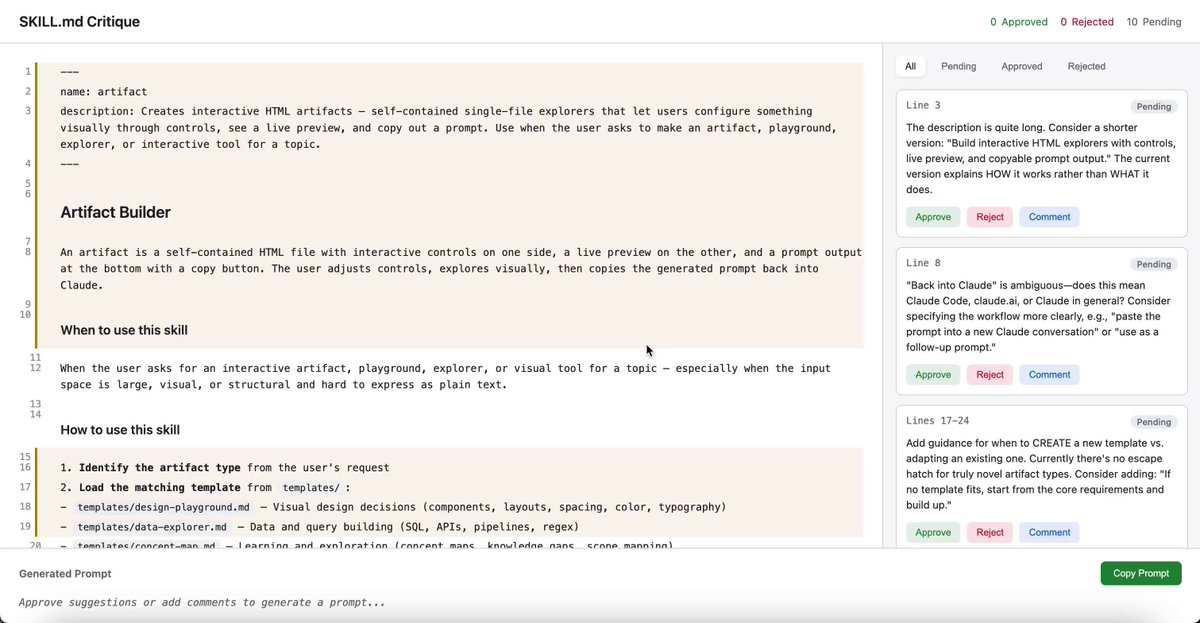Click the 'Line 3' card heading

click(x=923, y=106)
